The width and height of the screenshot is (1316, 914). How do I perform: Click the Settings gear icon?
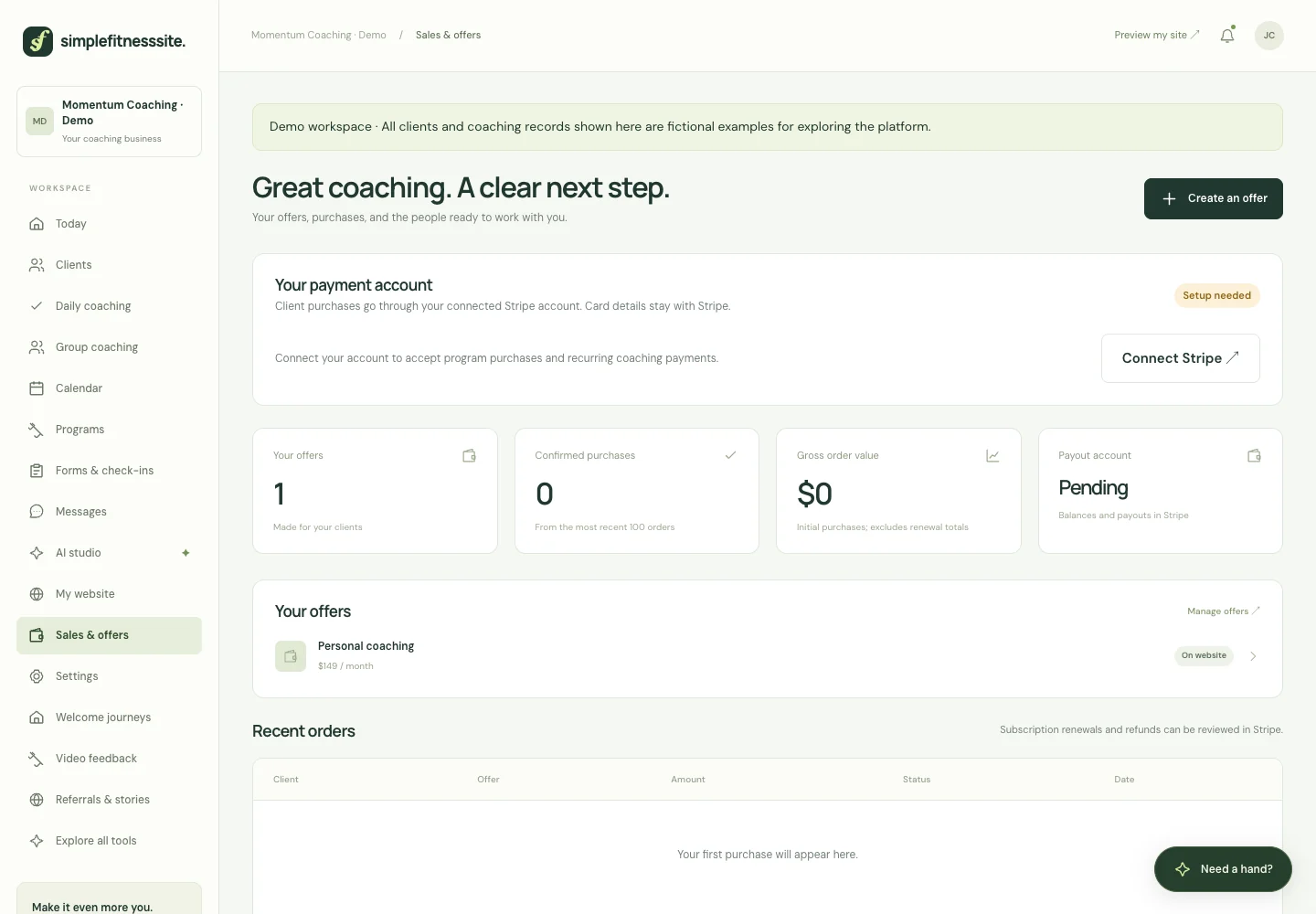click(x=37, y=676)
